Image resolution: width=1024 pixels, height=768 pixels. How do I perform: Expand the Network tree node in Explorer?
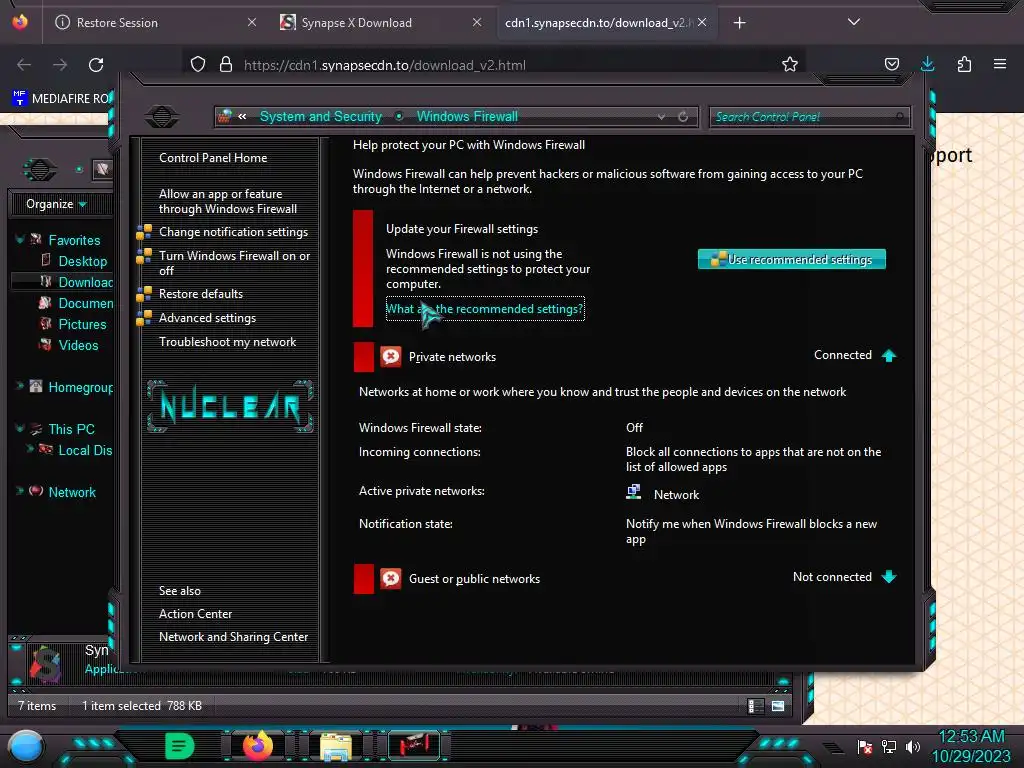(20, 490)
